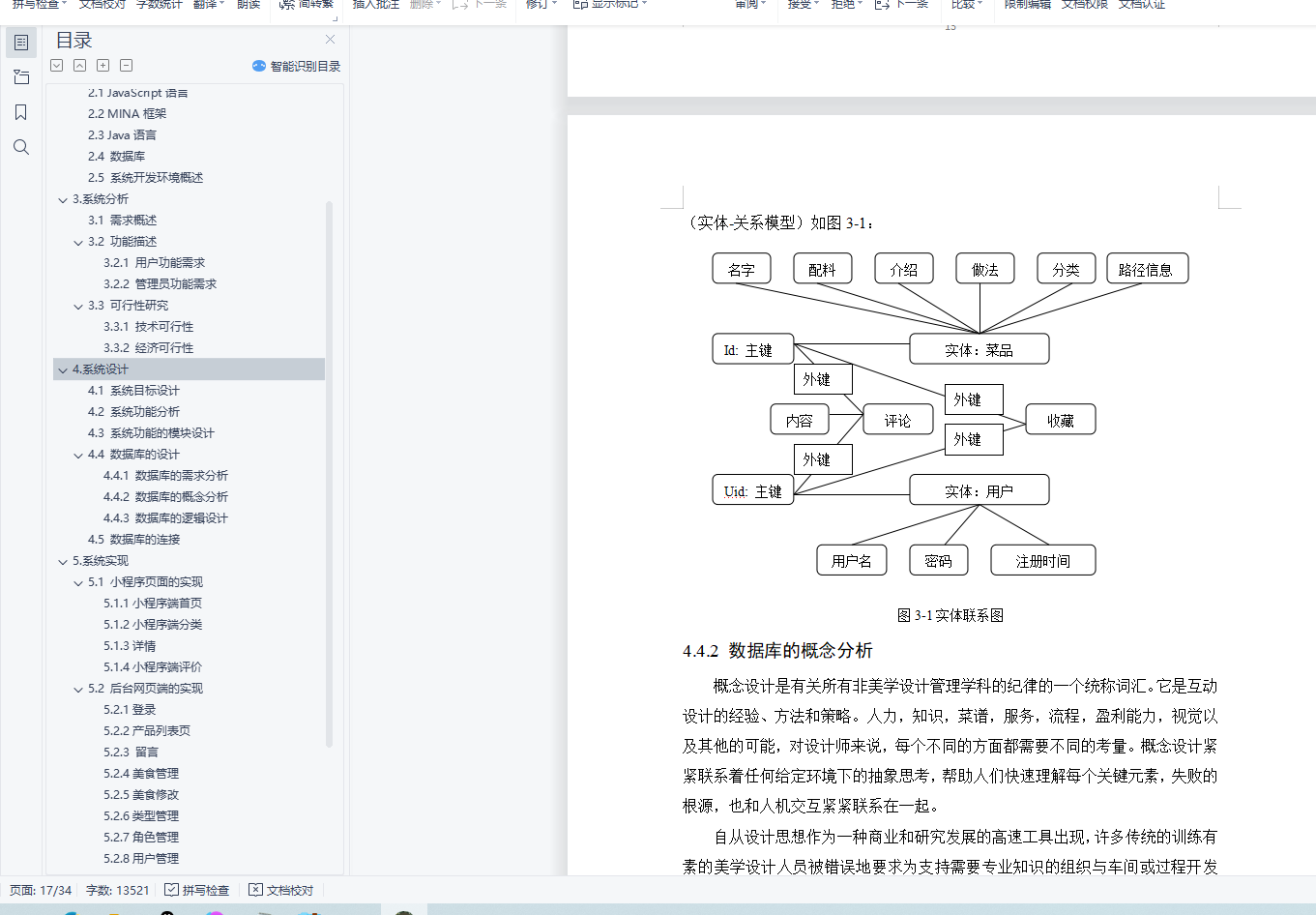Open 4.1 系统目标设计 outline entry
The height and width of the screenshot is (915, 1316).
pos(133,391)
